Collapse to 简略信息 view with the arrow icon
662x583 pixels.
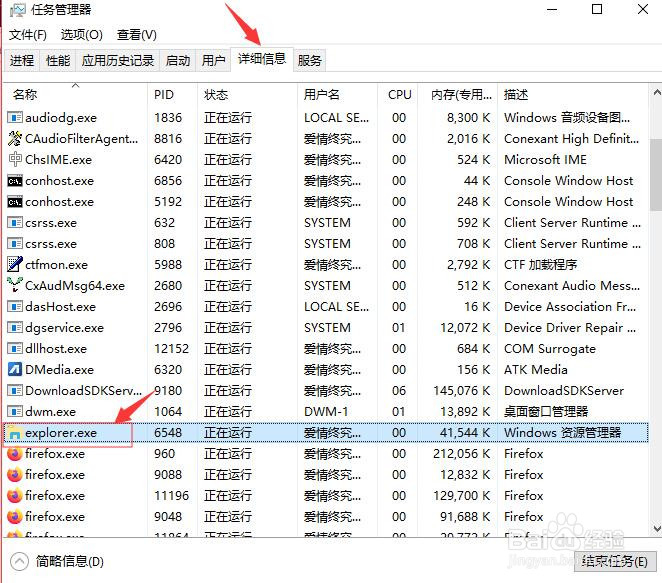[19, 561]
